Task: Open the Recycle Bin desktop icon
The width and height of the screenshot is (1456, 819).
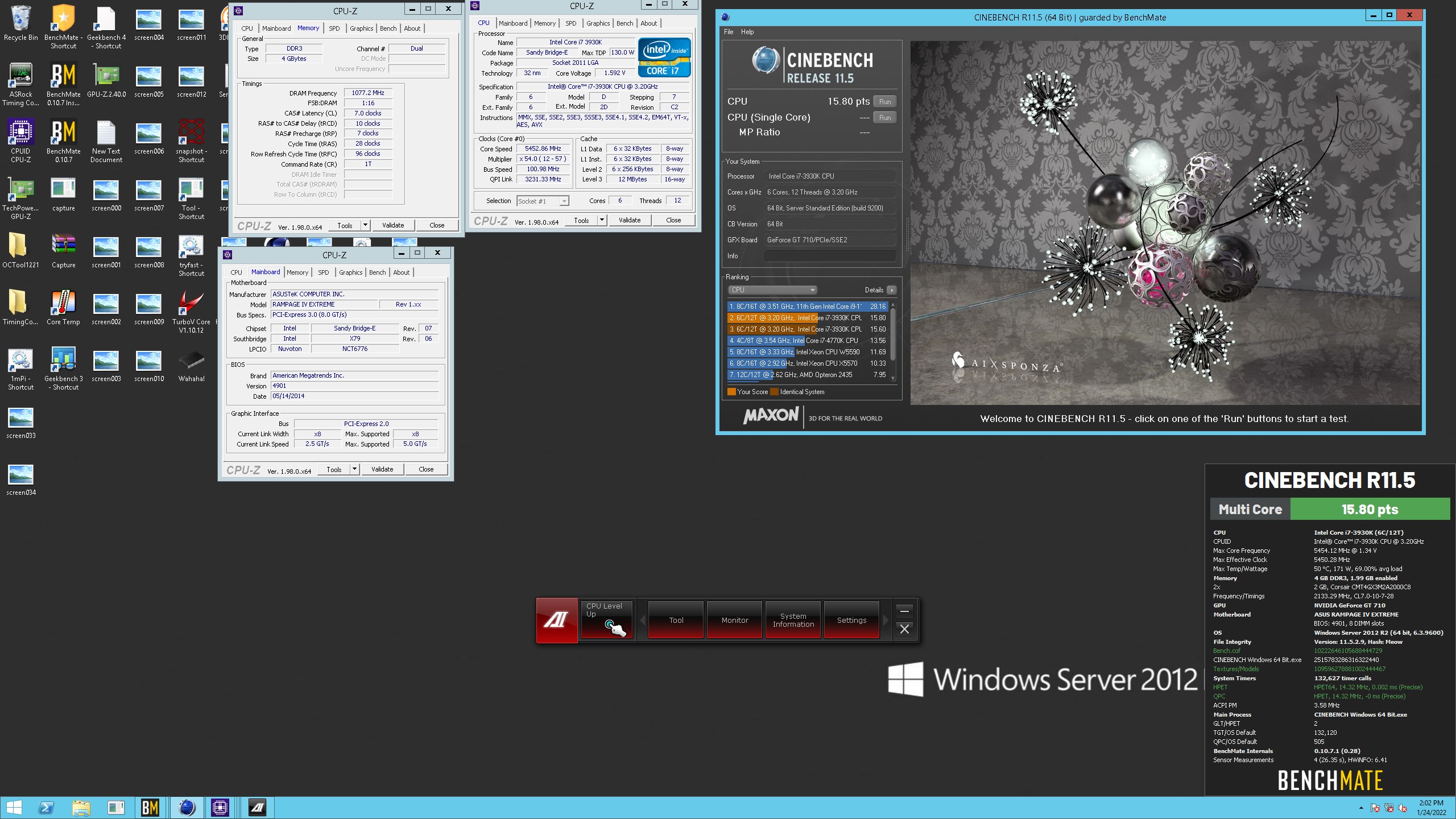Action: click(x=20, y=23)
